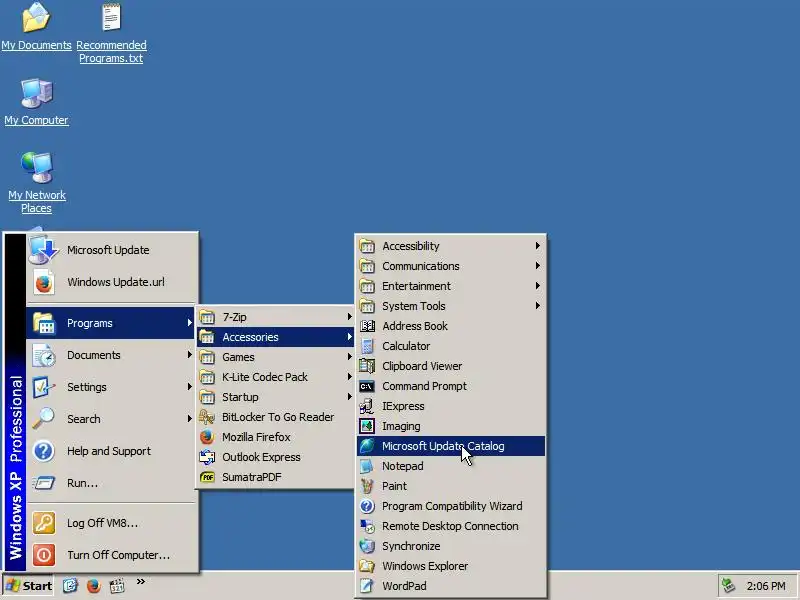Open the Search menu item
Viewport: 800px width, 600px height.
coord(111,419)
